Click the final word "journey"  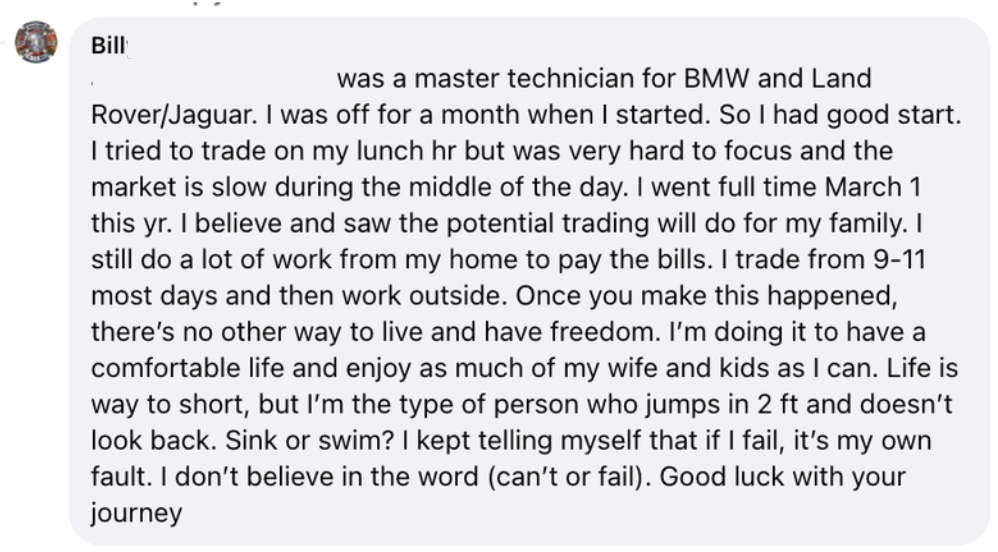(137, 514)
